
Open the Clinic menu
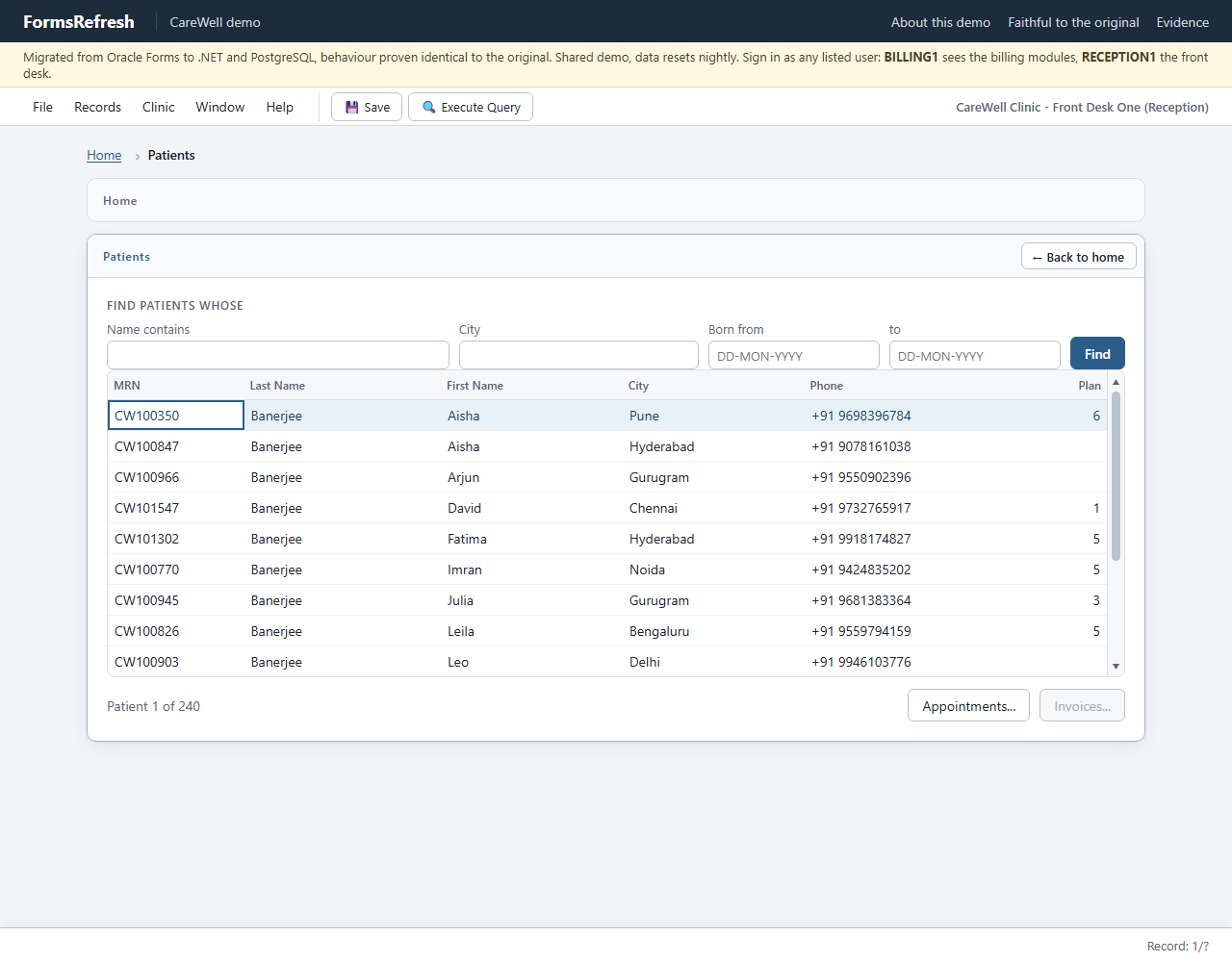coord(159,107)
